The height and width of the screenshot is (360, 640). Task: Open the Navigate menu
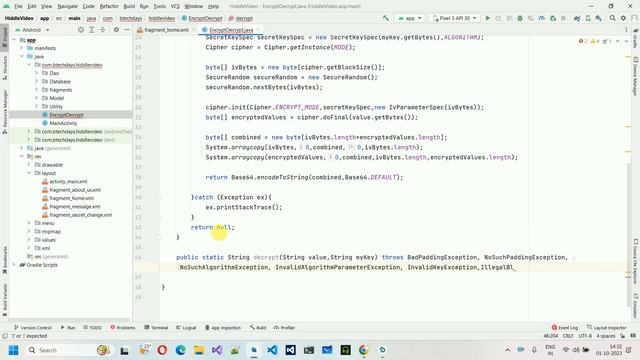tap(67, 6)
